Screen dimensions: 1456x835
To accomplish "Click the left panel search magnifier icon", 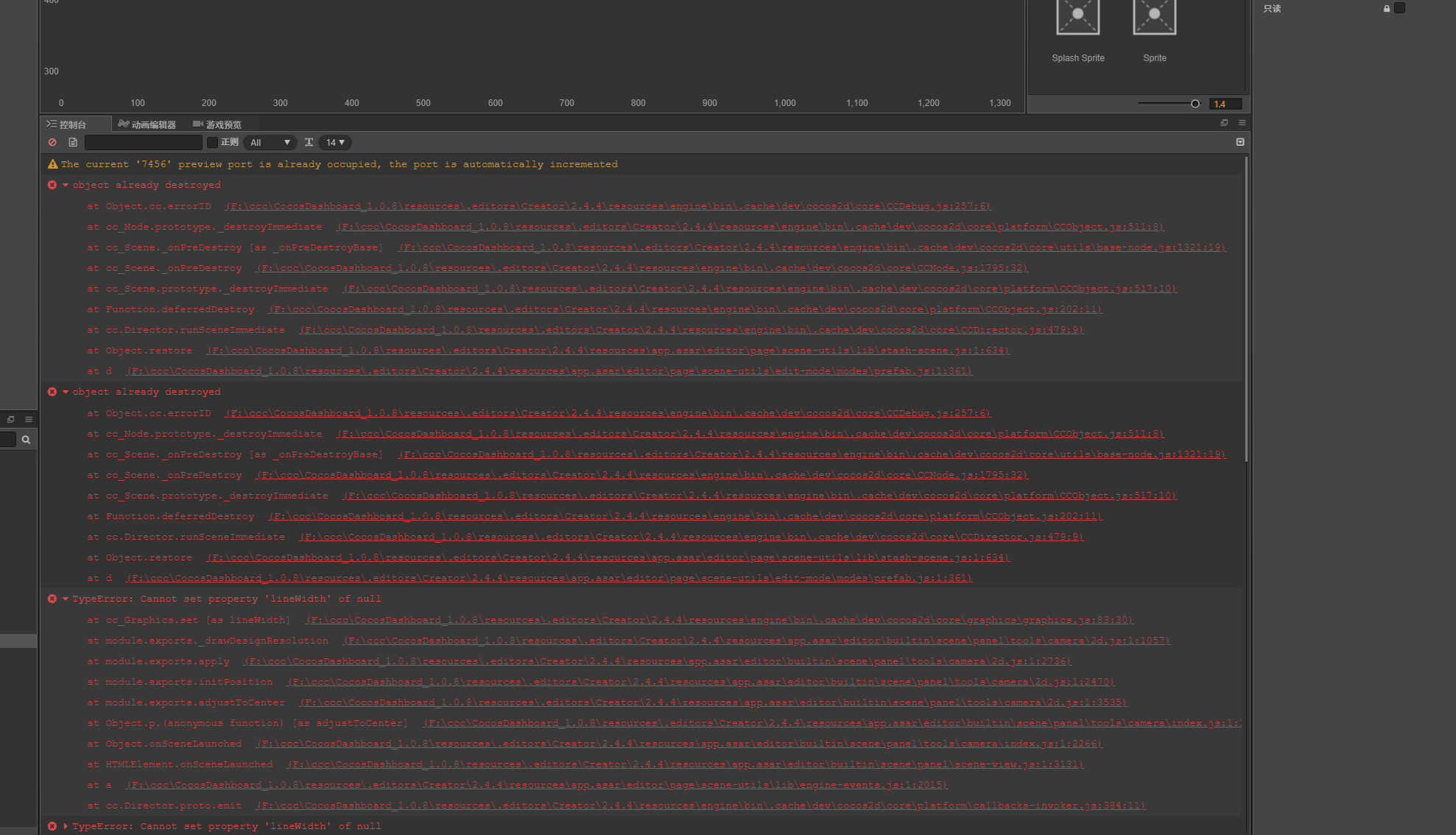I will (x=26, y=440).
